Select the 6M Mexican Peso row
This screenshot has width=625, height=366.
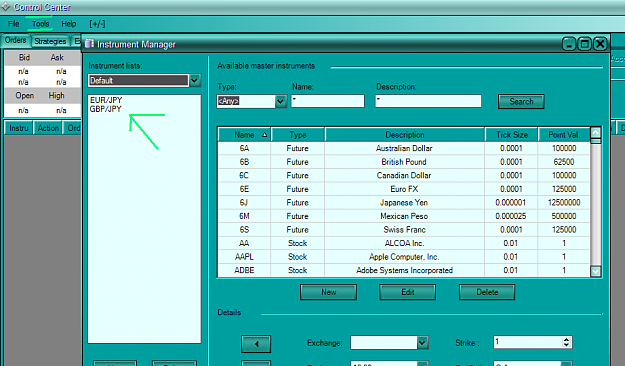click(x=404, y=216)
